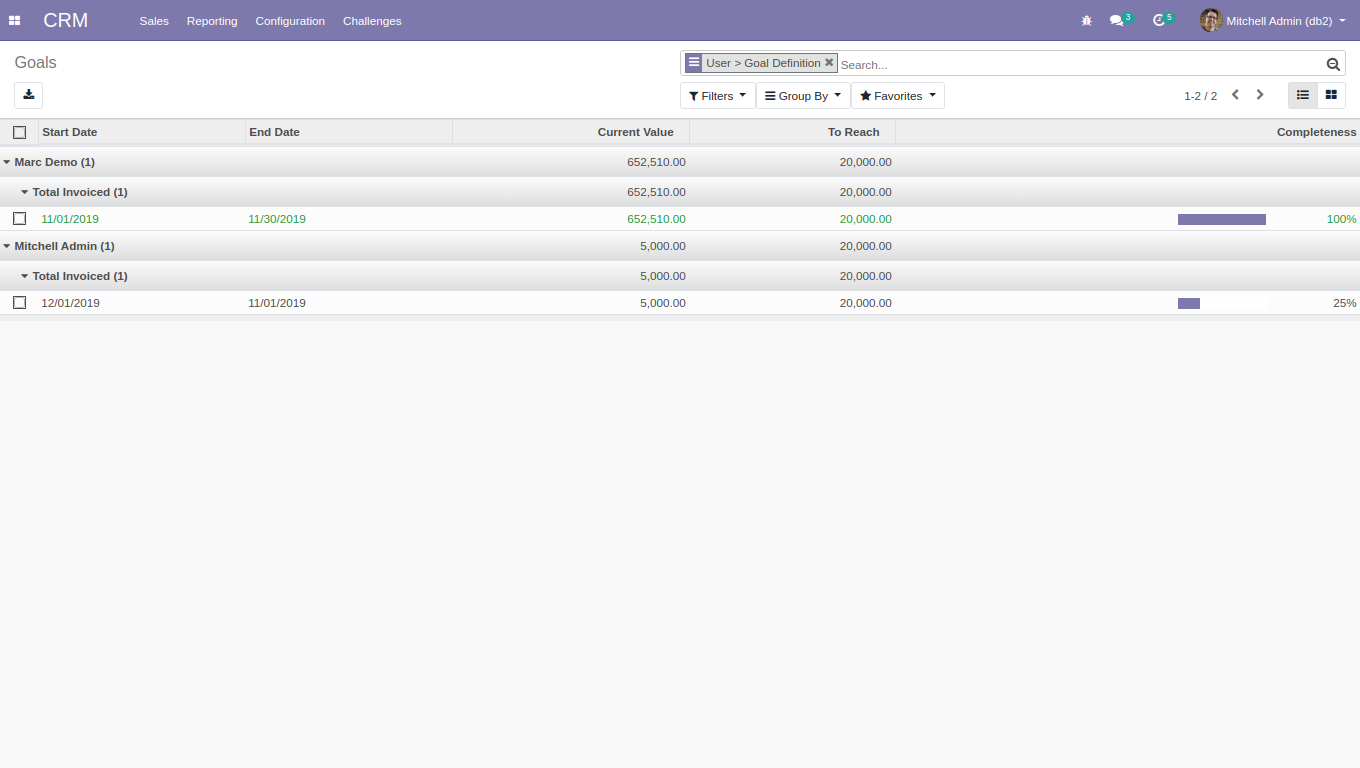Open the apps grid menu icon
Image resolution: width=1360 pixels, height=768 pixels.
tap(14, 20)
